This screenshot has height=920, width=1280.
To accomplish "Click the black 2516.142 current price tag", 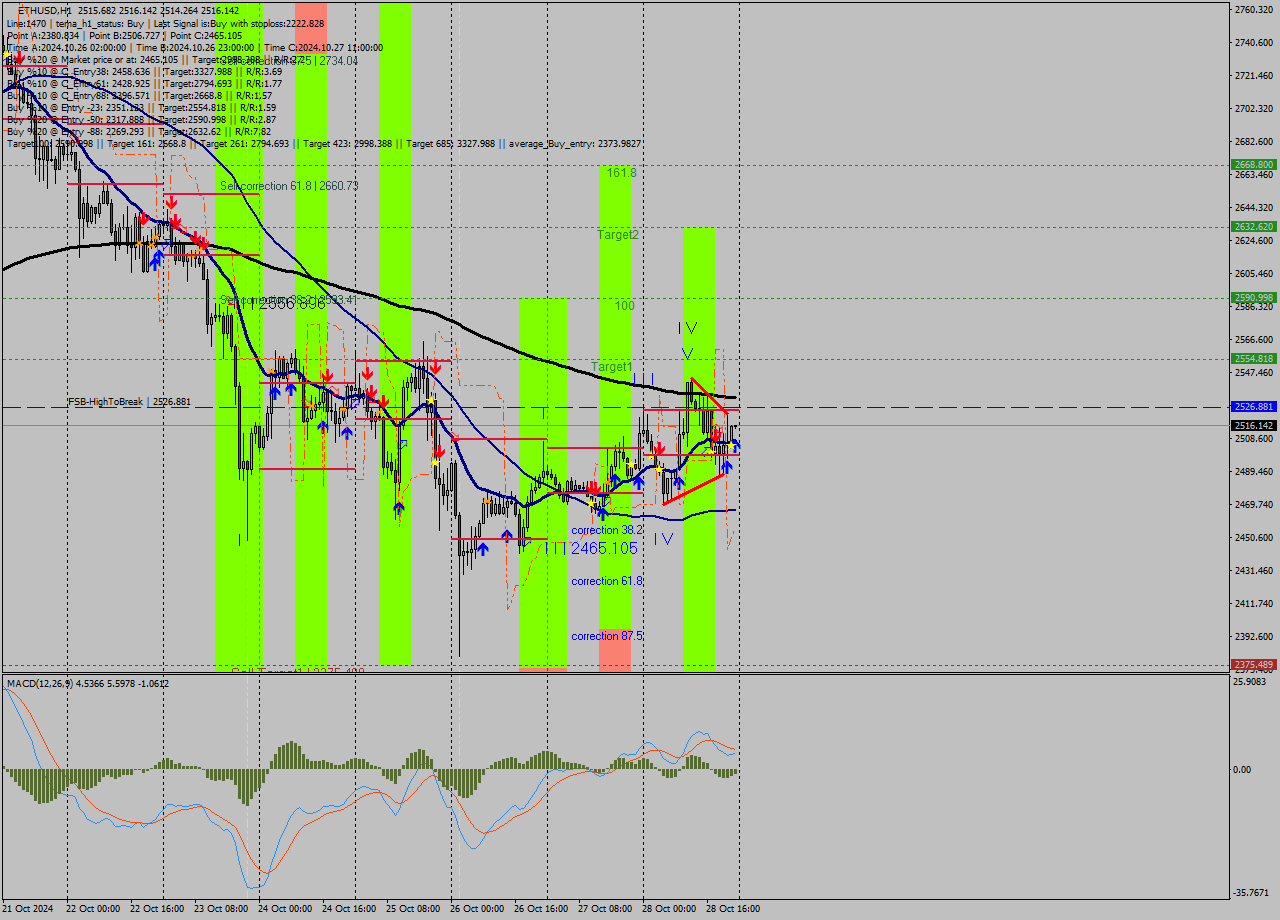I will (1253, 425).
